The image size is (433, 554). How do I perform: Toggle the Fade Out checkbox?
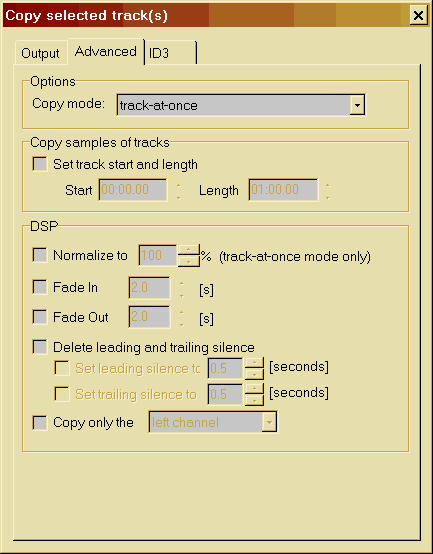coord(40,317)
